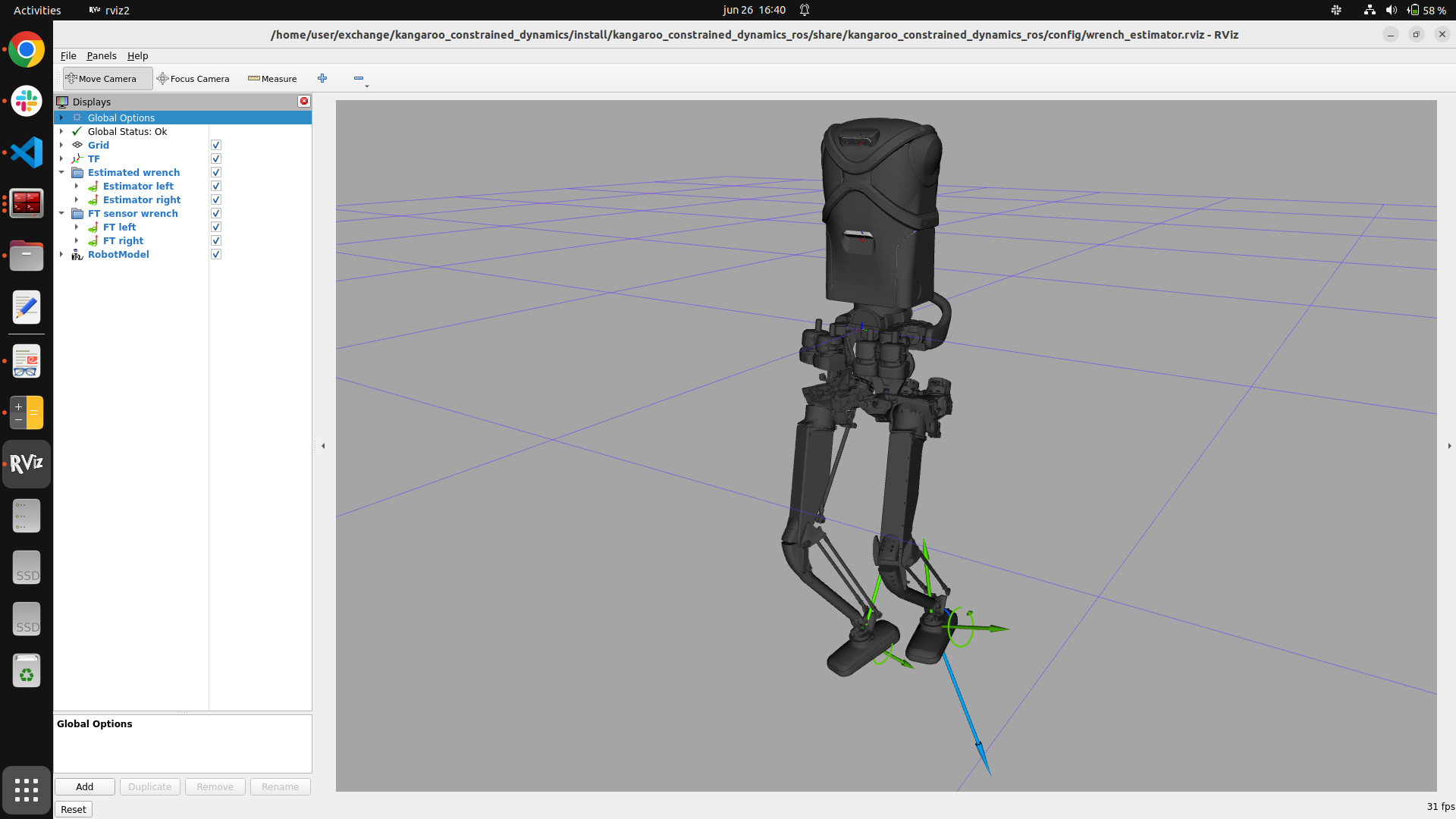The image size is (1456, 819).
Task: Click the Duplicate button
Action: (x=150, y=786)
